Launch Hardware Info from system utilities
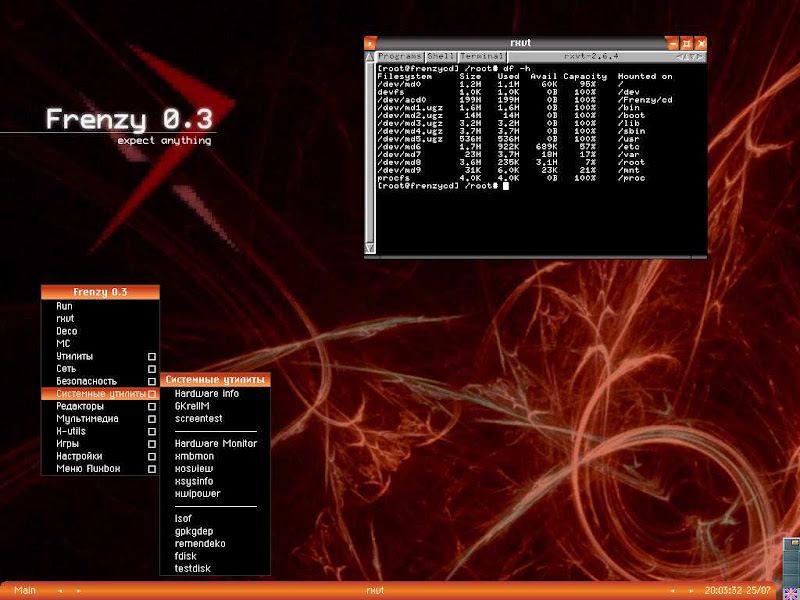The width and height of the screenshot is (800, 600). [x=207, y=394]
